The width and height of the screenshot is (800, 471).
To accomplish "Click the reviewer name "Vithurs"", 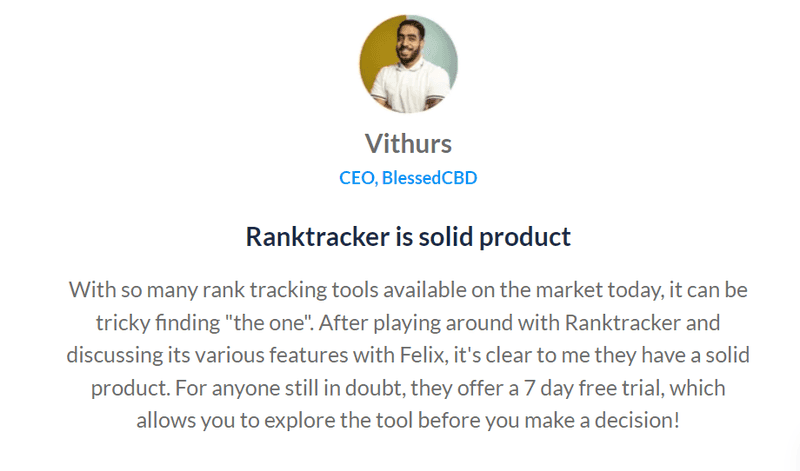I will pos(408,144).
